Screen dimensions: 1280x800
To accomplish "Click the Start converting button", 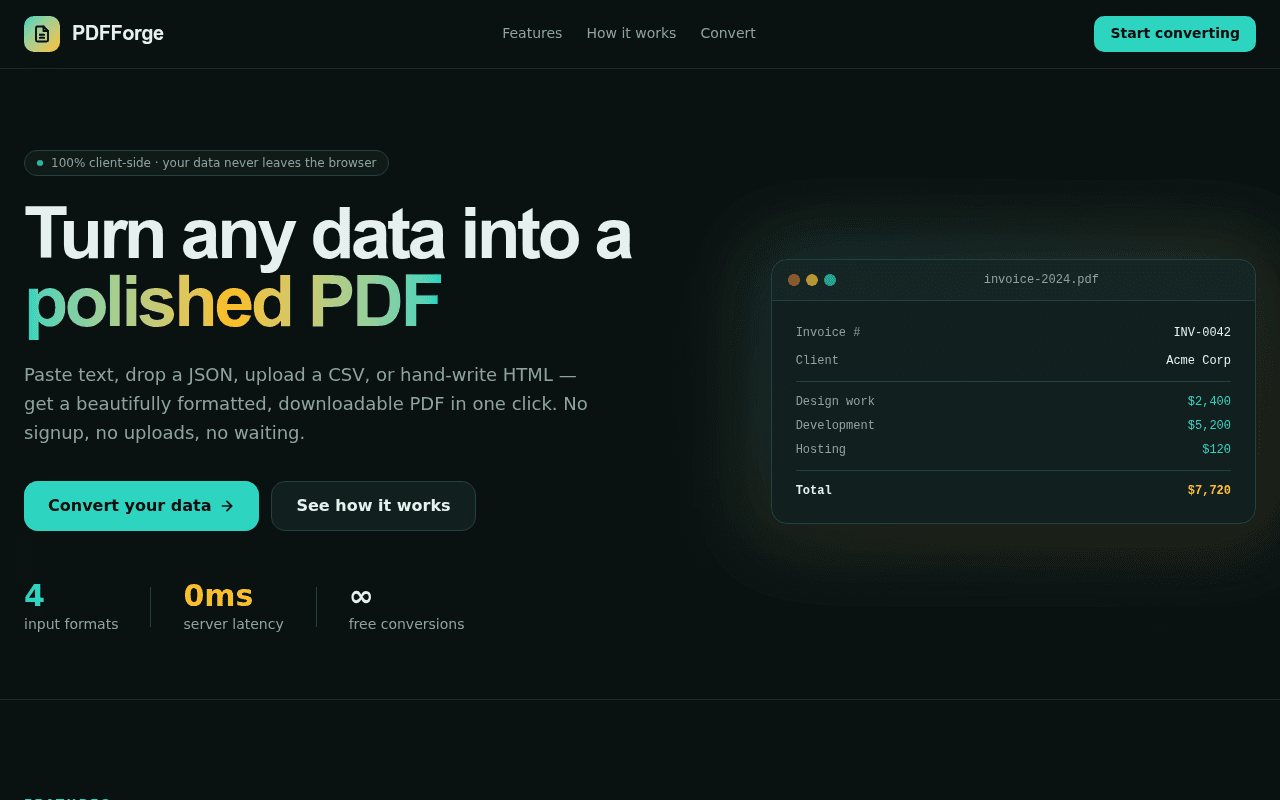I will coord(1175,34).
